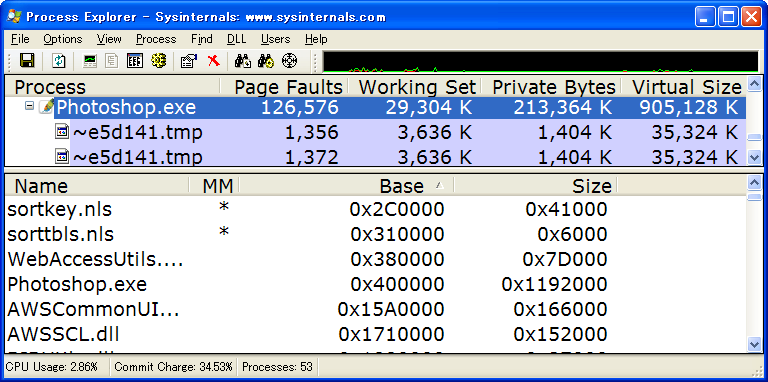Image resolution: width=768 pixels, height=382 pixels.
Task: Open the View menu
Action: [109, 39]
